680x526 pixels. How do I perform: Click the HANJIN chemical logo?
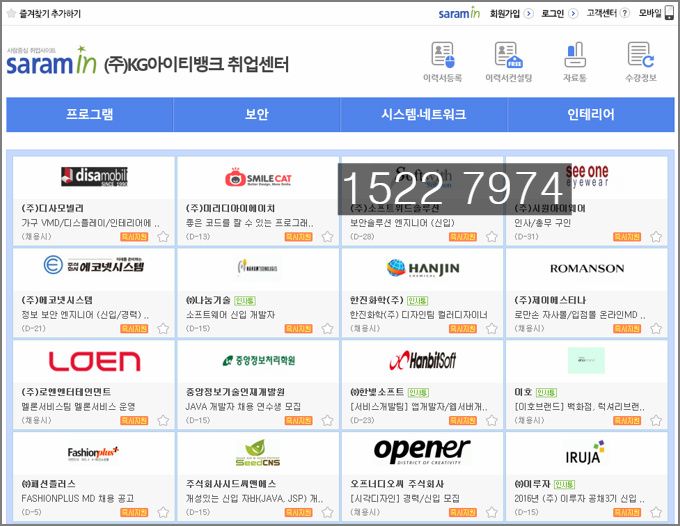tap(423, 268)
